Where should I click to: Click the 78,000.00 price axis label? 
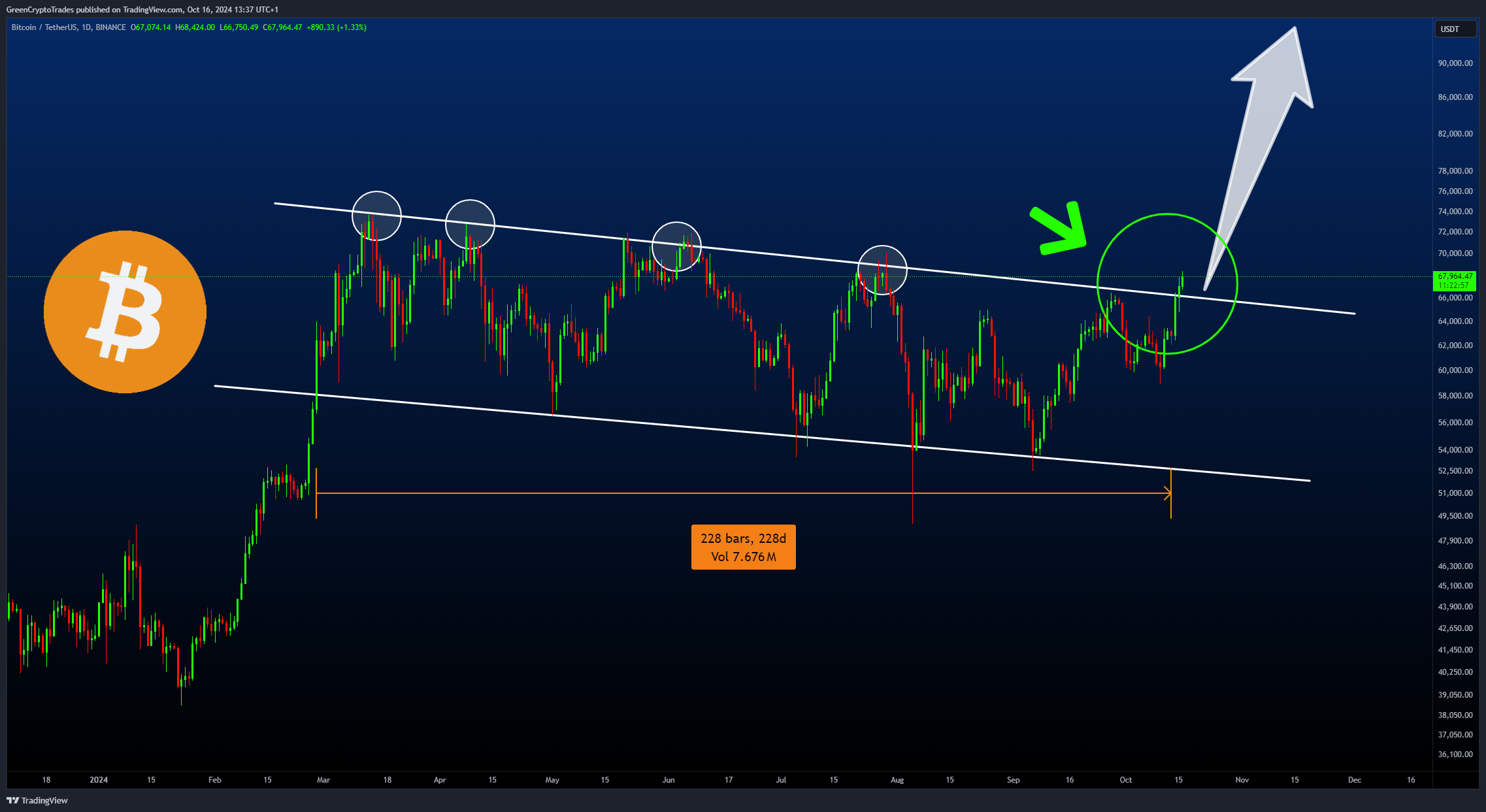[x=1455, y=171]
